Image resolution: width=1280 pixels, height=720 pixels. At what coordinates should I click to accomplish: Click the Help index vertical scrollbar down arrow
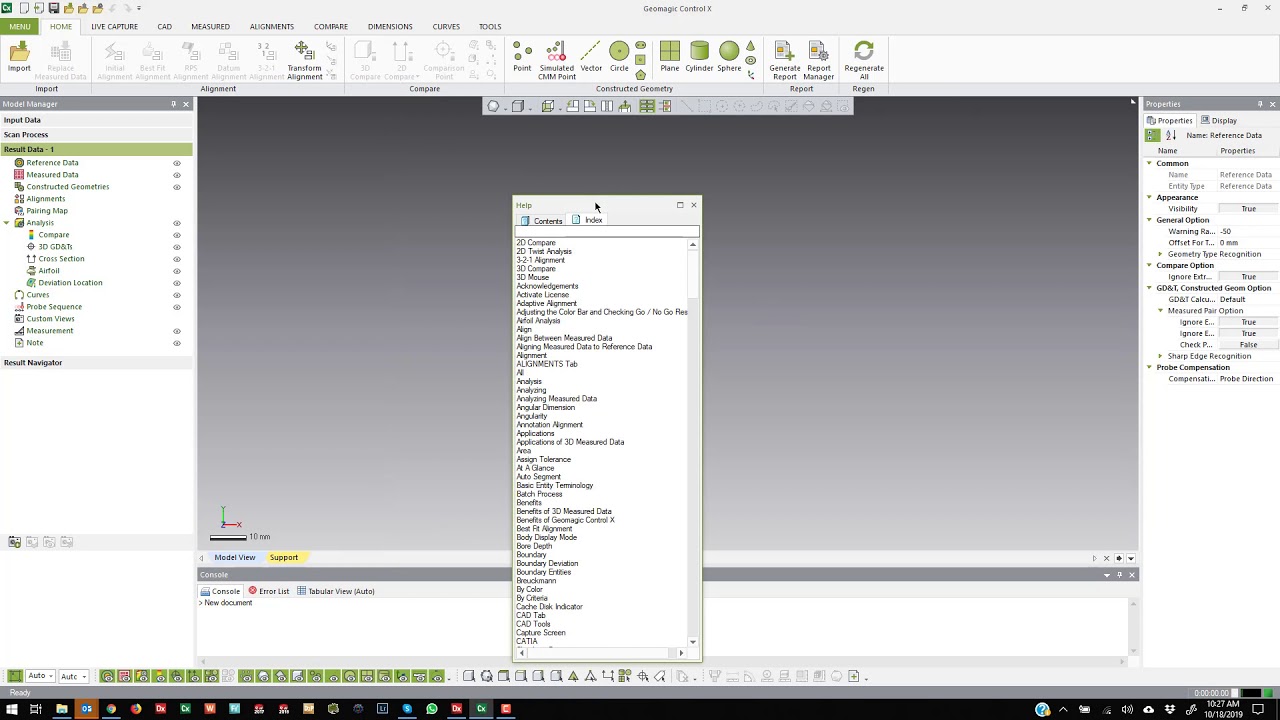click(x=693, y=642)
